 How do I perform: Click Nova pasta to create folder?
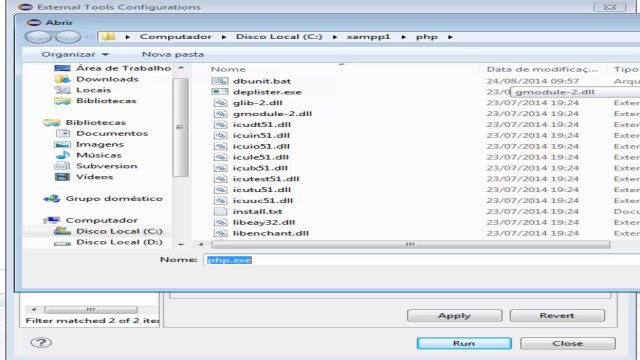click(173, 54)
